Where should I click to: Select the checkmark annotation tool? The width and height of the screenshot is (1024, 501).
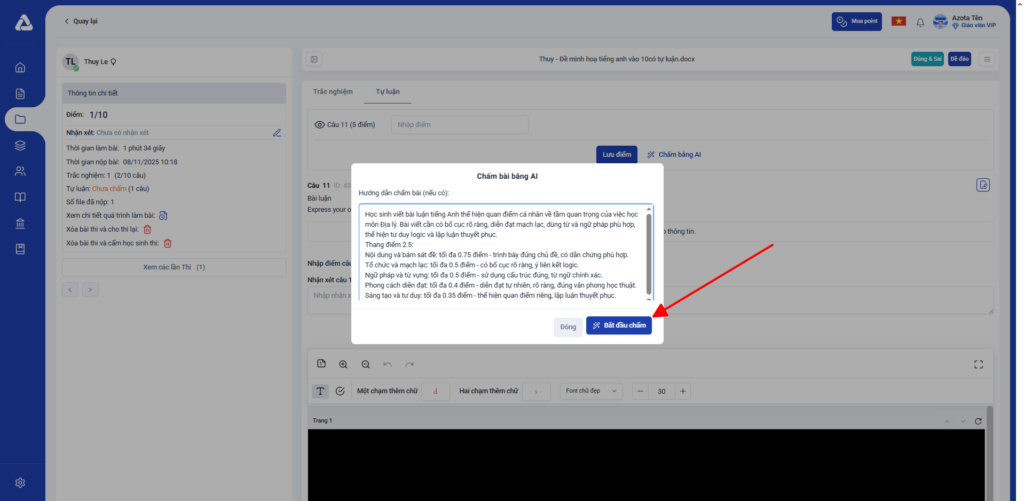coord(340,390)
